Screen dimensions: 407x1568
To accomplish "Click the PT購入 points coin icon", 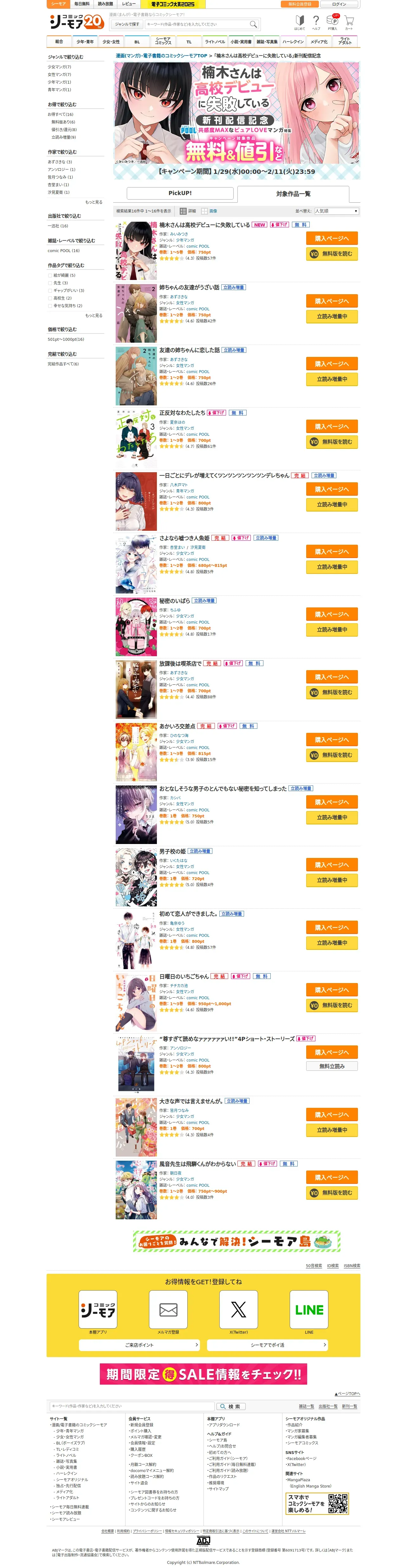I will (333, 21).
